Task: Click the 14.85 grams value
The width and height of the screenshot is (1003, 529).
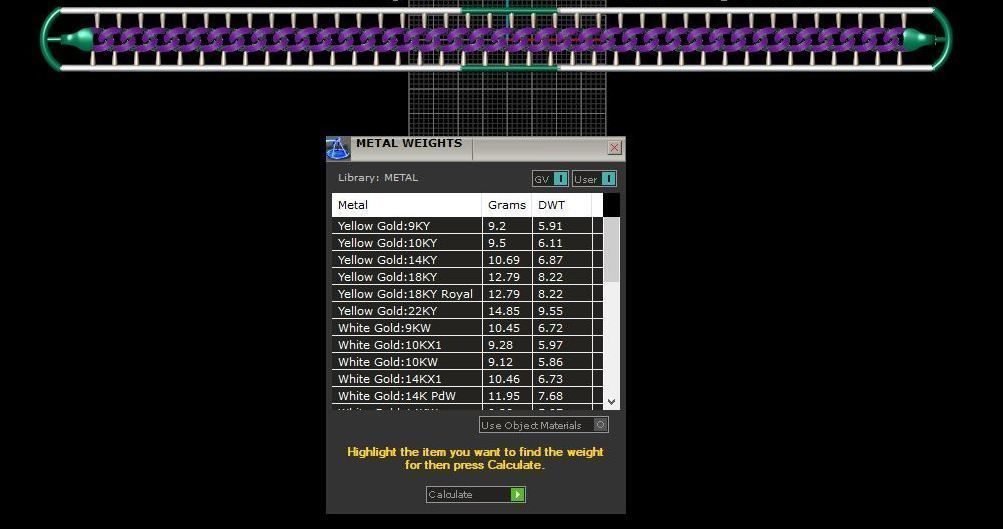Action: 504,310
